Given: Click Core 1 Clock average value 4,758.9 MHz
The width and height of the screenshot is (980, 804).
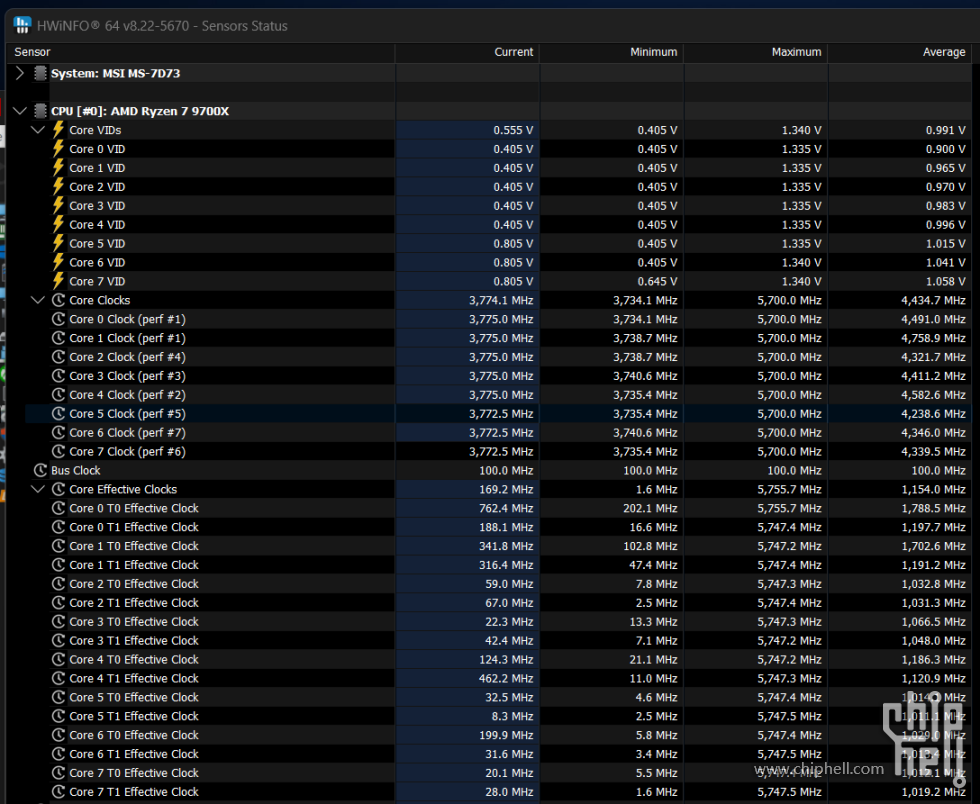Looking at the screenshot, I should coord(933,338).
